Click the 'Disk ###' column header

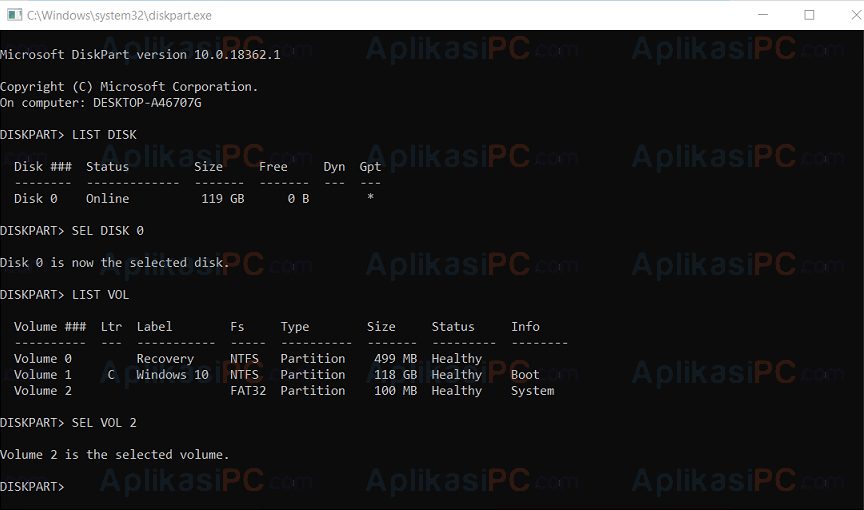click(42, 166)
